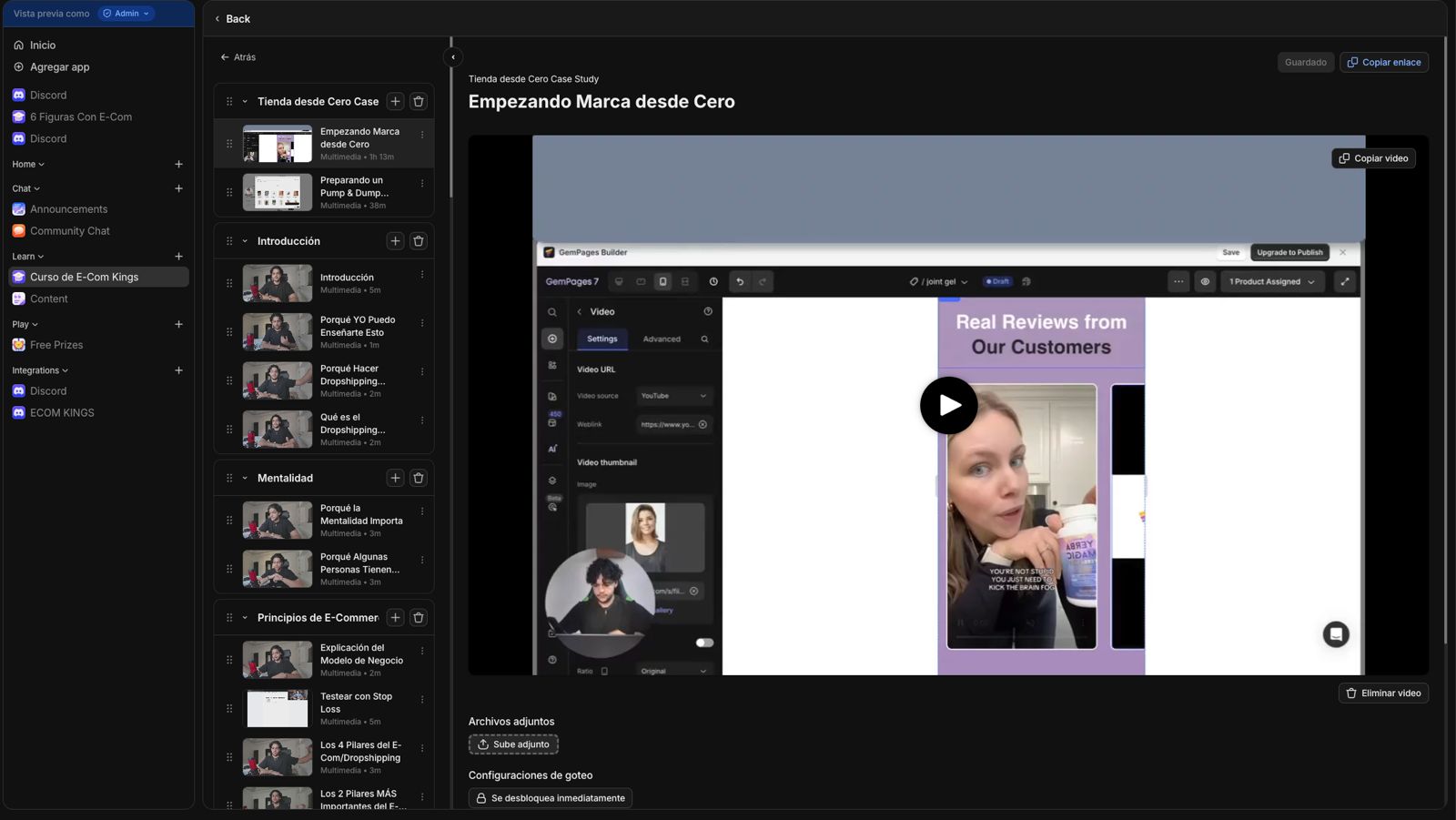Click Sube adjunto upload button

[513, 744]
